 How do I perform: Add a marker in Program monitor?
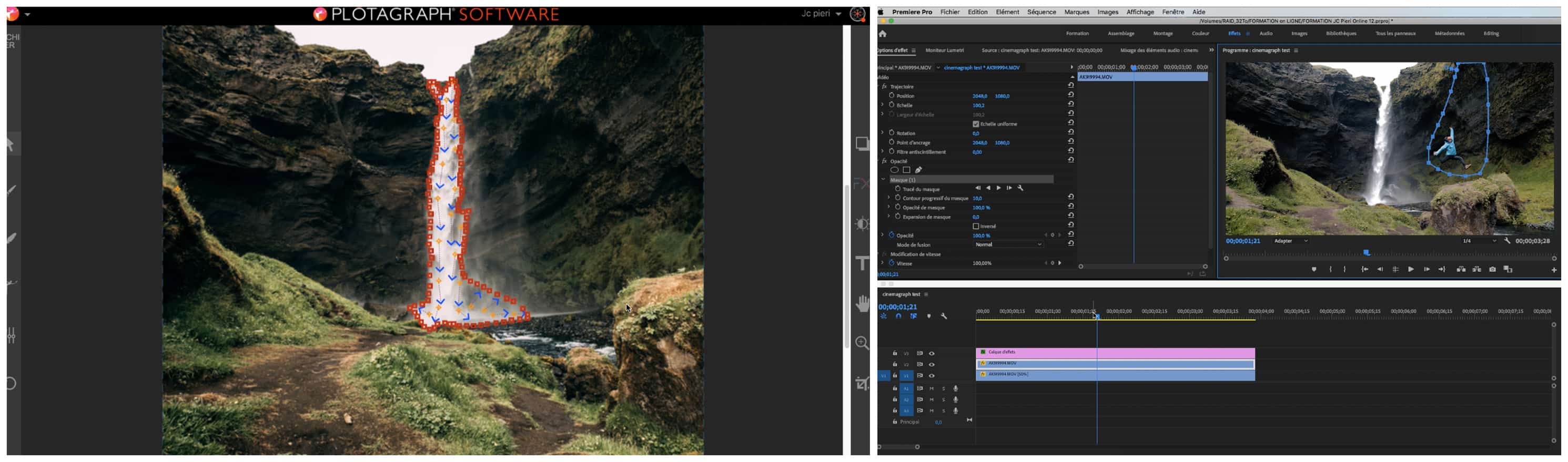[1313, 269]
